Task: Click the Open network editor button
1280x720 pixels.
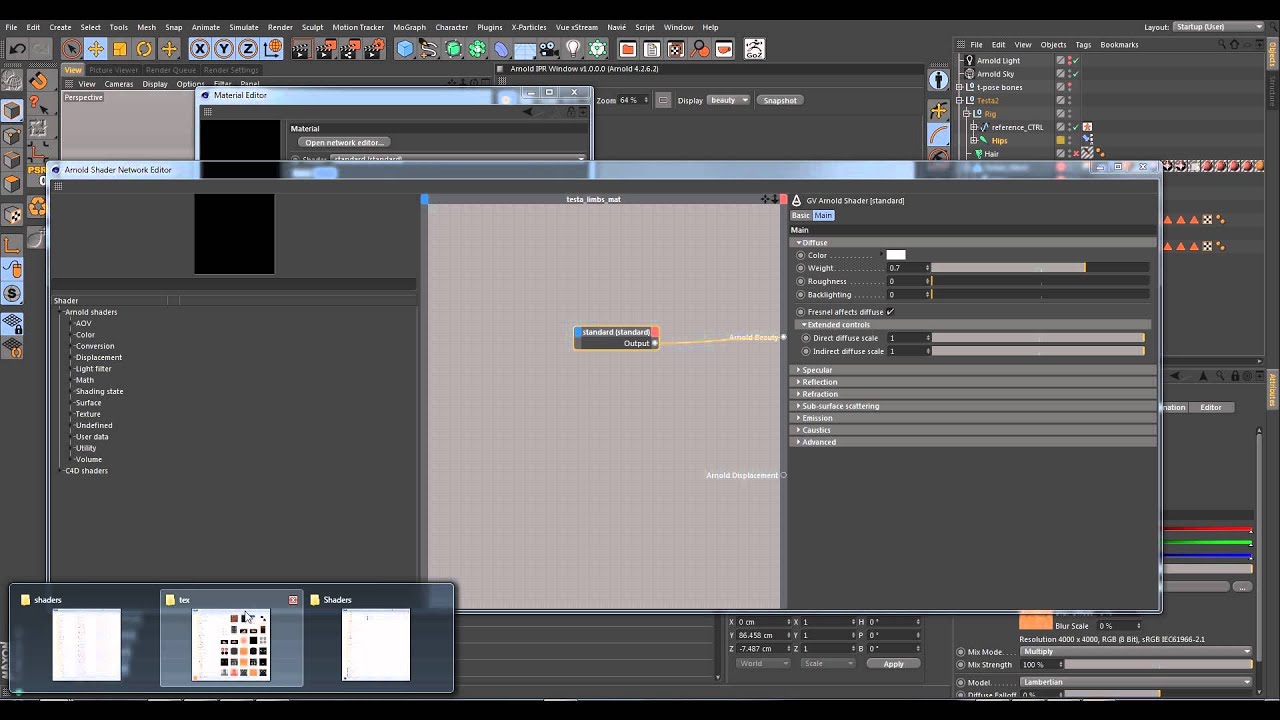Action: tap(343, 143)
